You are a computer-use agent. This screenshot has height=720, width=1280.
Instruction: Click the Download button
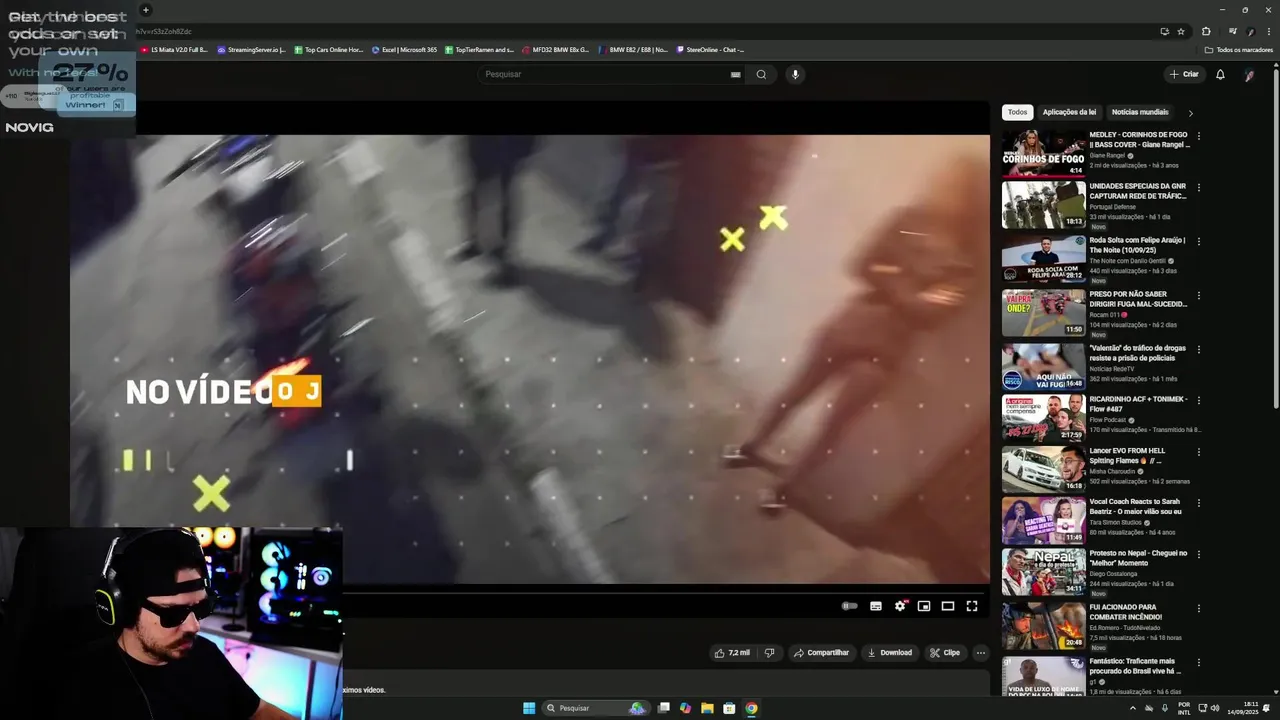[x=890, y=653]
